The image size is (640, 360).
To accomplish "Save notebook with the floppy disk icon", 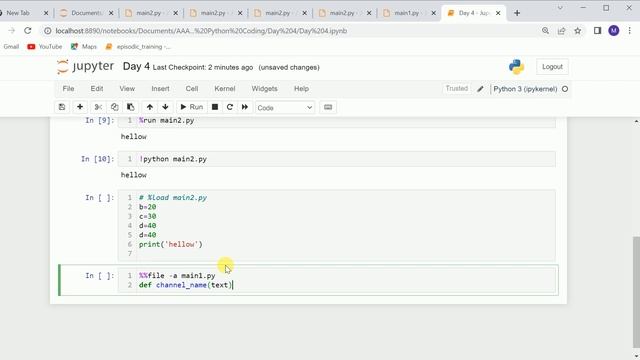I will click(x=62, y=107).
